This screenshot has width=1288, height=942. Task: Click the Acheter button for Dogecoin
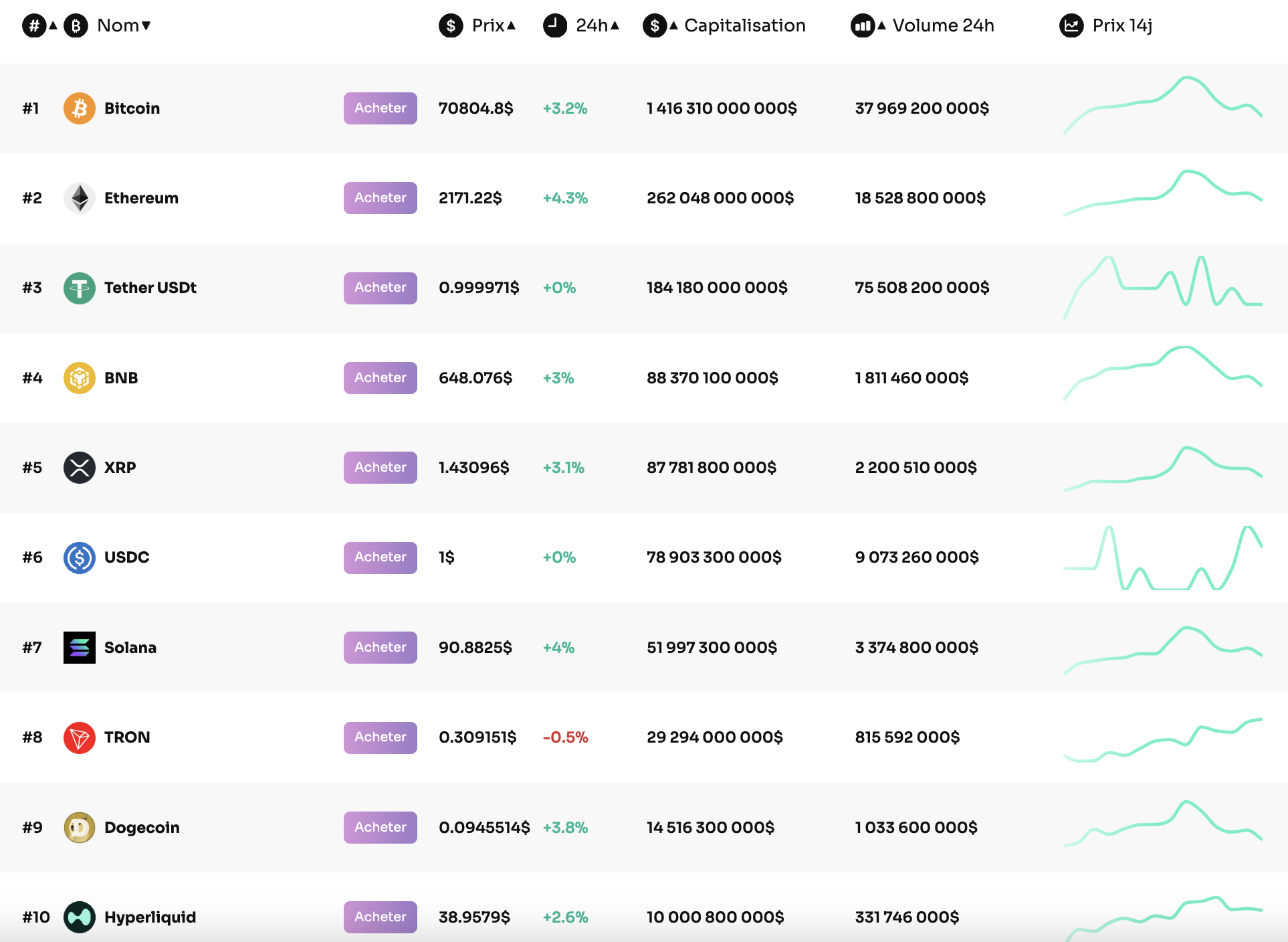380,827
